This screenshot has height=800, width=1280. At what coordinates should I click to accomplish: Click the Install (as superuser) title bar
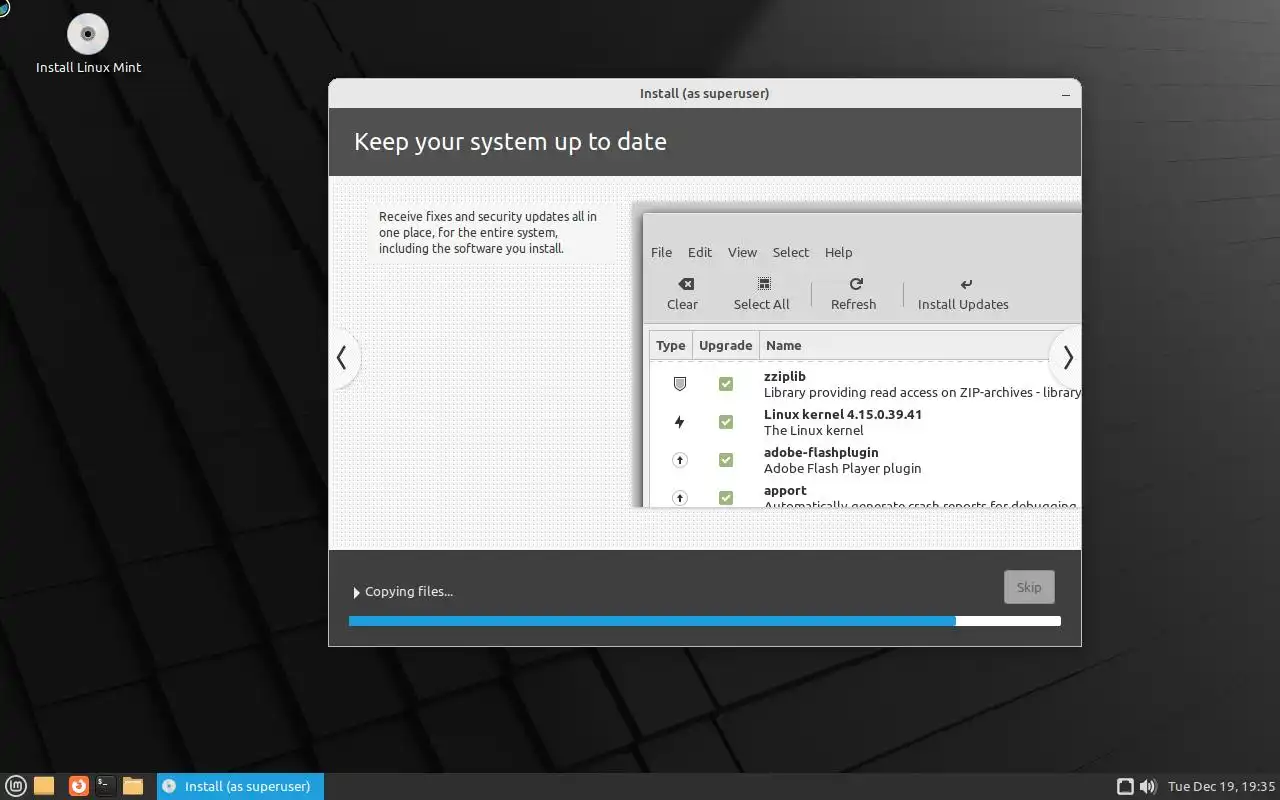(x=704, y=94)
